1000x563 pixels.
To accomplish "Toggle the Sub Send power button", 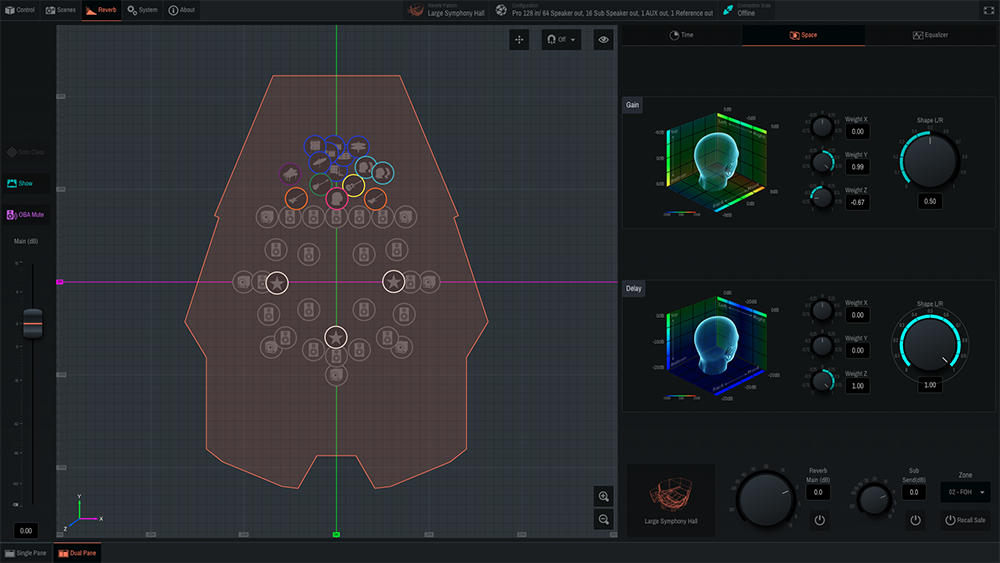I will click(x=914, y=520).
